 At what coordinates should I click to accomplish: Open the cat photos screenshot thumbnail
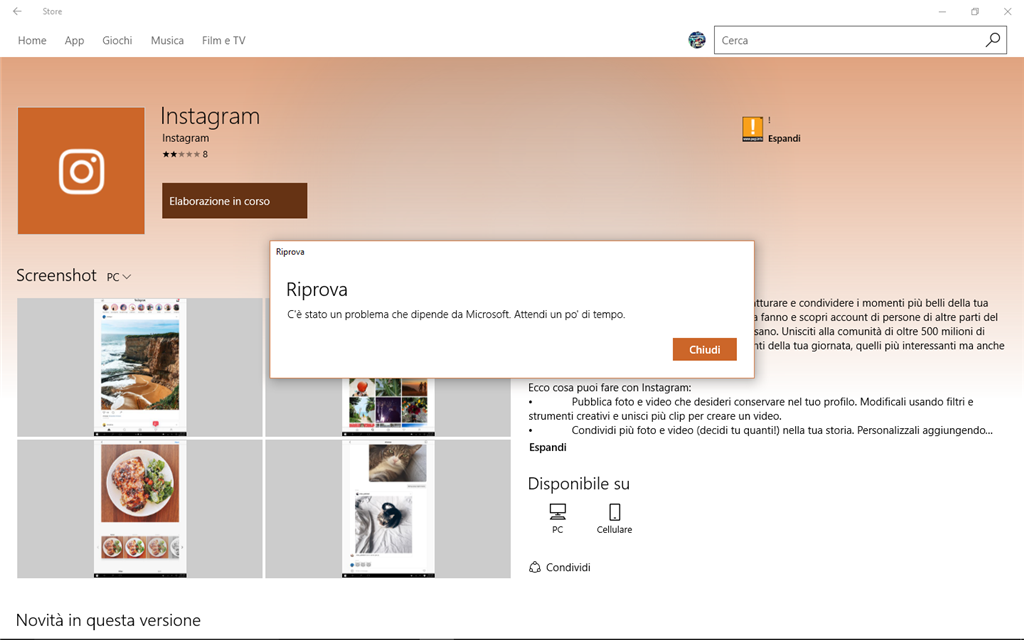coord(388,509)
